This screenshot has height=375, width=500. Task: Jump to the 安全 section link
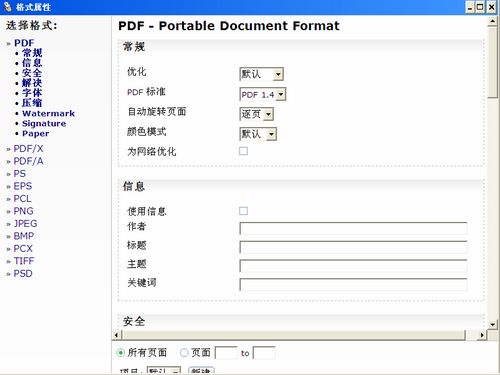32,73
